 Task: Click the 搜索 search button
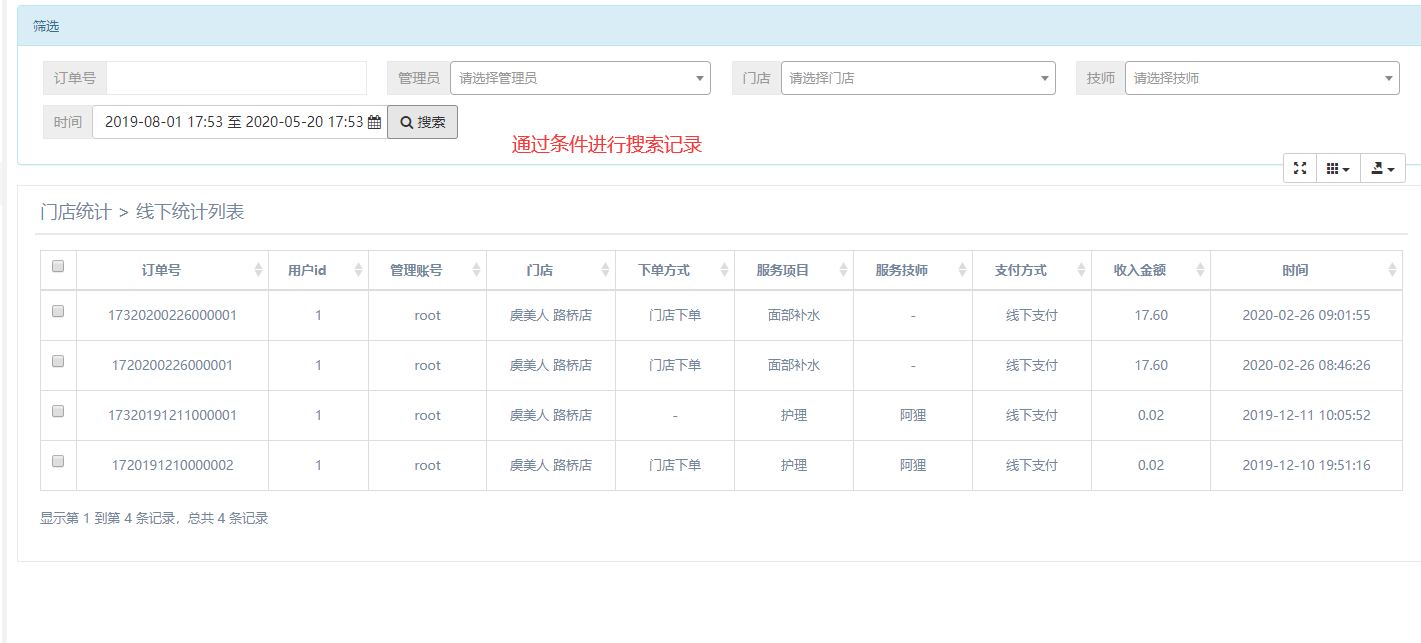click(x=422, y=122)
